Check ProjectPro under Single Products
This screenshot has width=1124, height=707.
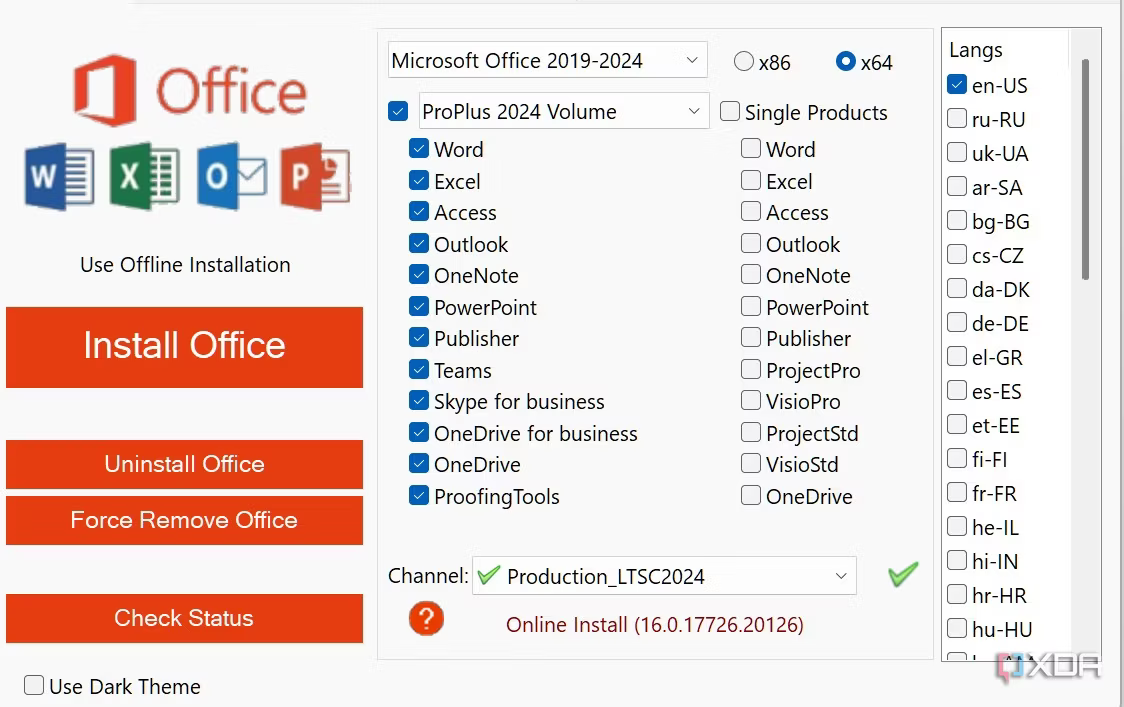click(751, 369)
